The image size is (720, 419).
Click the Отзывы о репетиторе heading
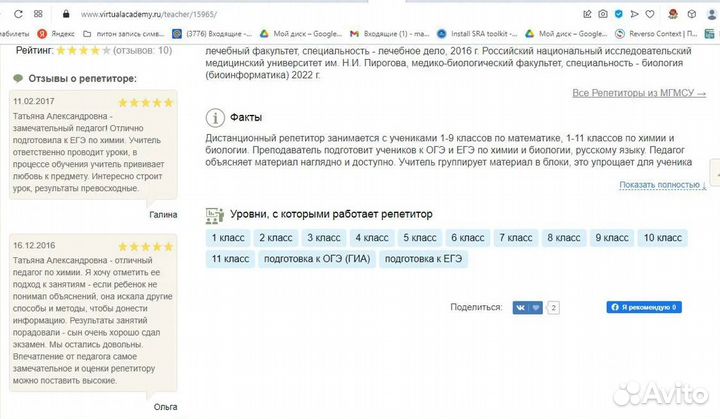[x=83, y=79]
